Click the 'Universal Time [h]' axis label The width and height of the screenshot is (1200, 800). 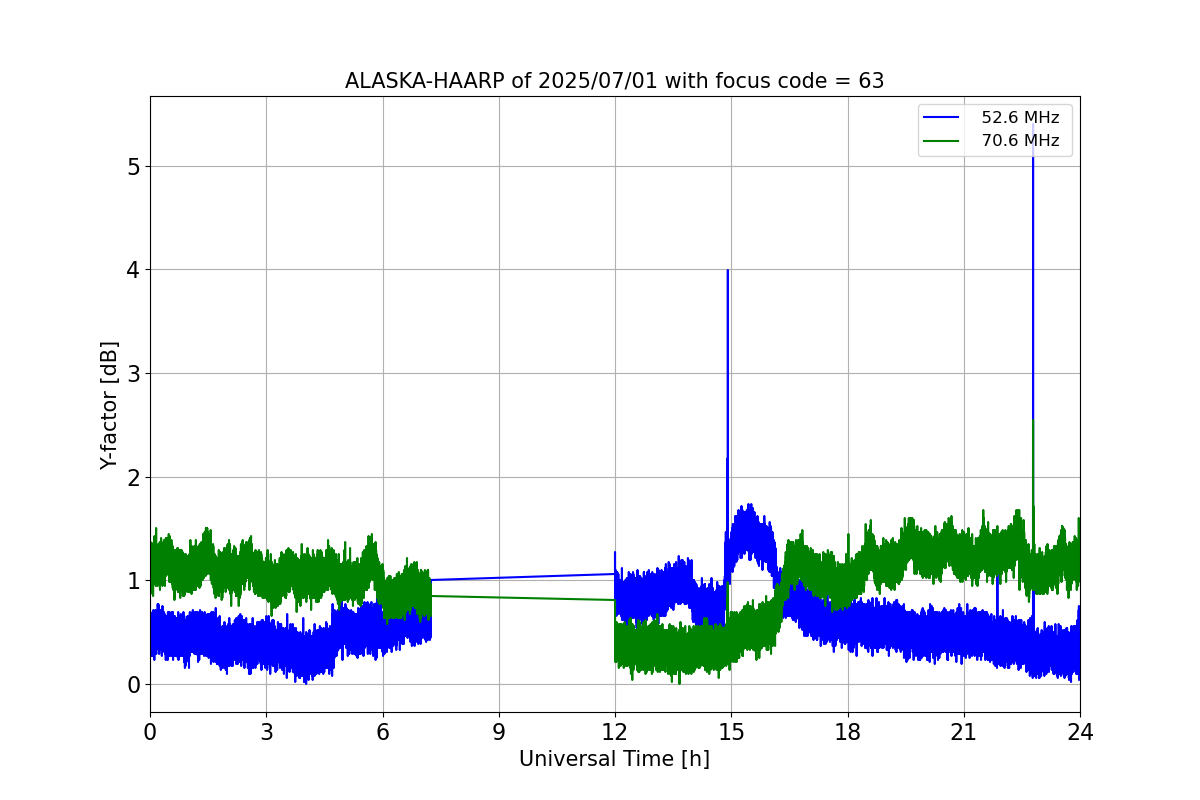pyautogui.click(x=614, y=760)
